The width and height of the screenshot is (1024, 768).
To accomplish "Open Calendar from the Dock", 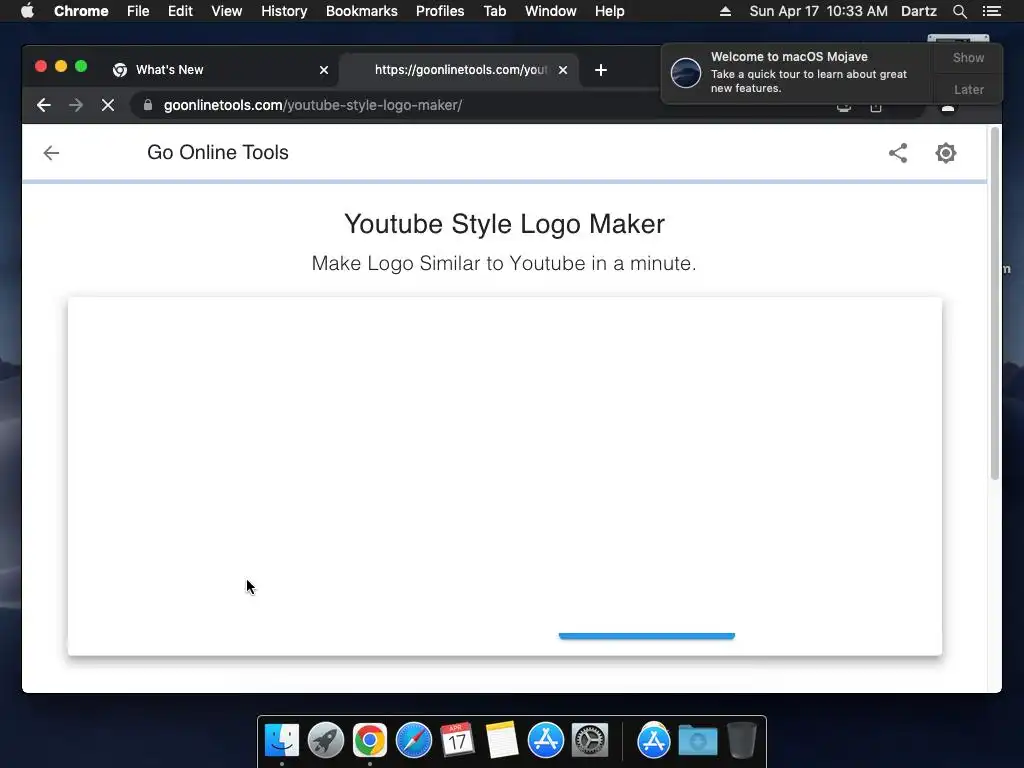I will tap(457, 741).
